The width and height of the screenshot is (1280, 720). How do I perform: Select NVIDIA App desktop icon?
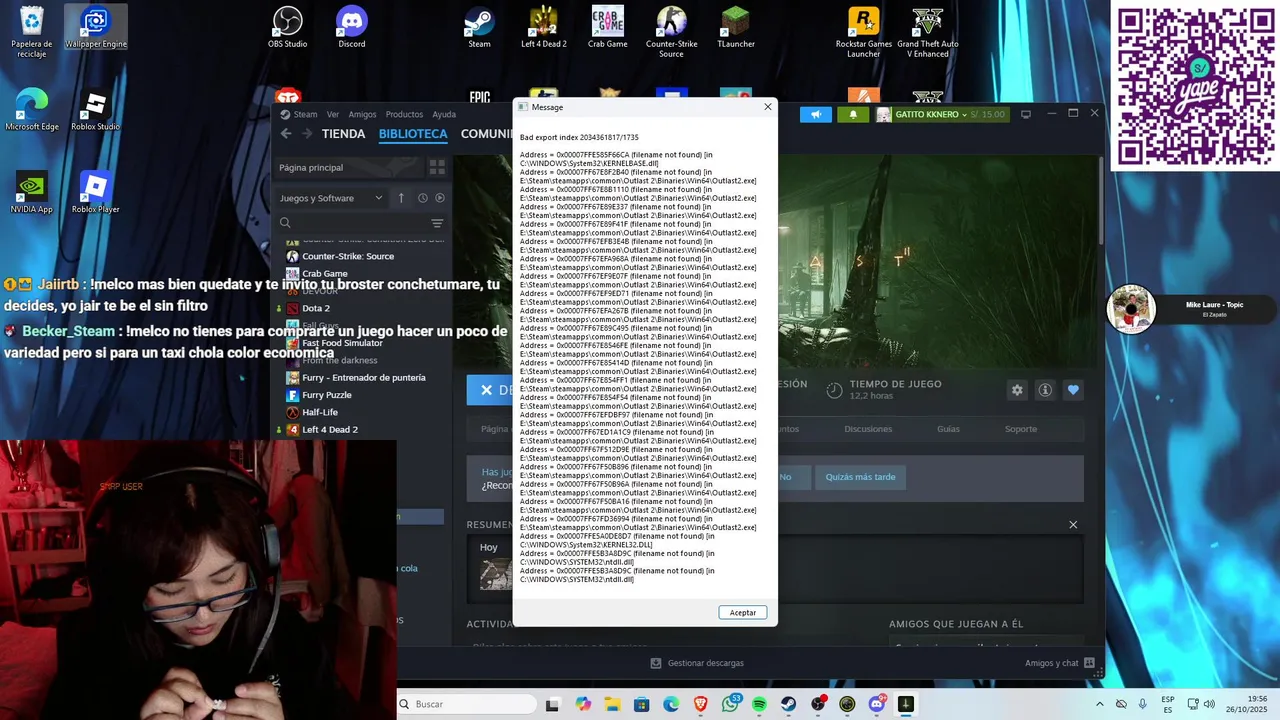[32, 193]
